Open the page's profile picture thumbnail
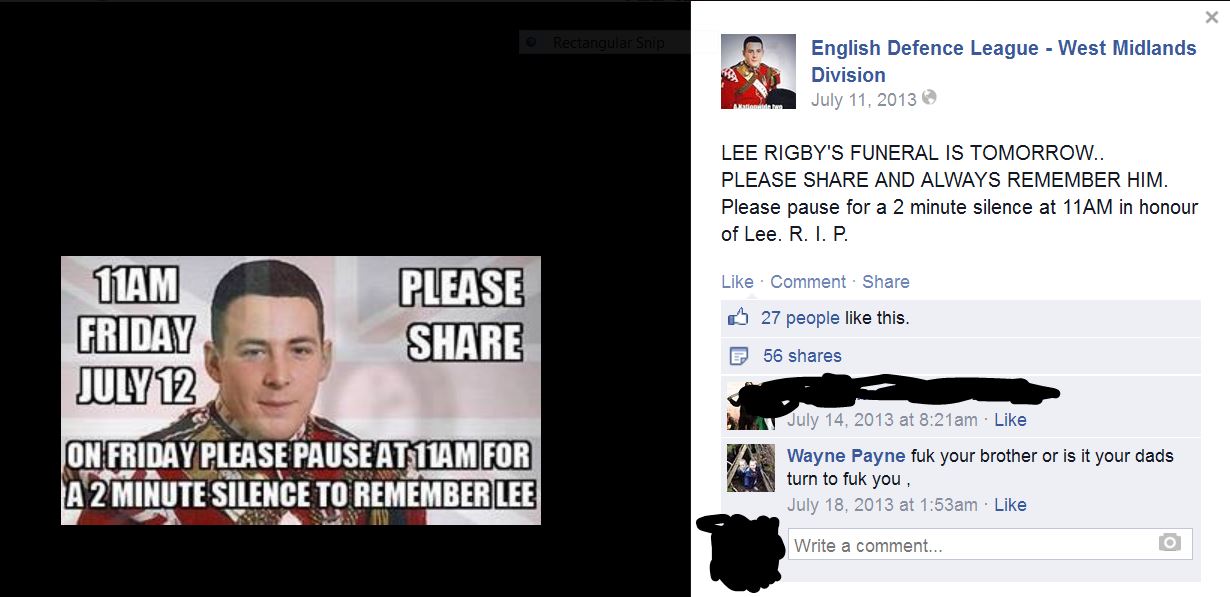Screen dimensions: 1230x597 759,71
